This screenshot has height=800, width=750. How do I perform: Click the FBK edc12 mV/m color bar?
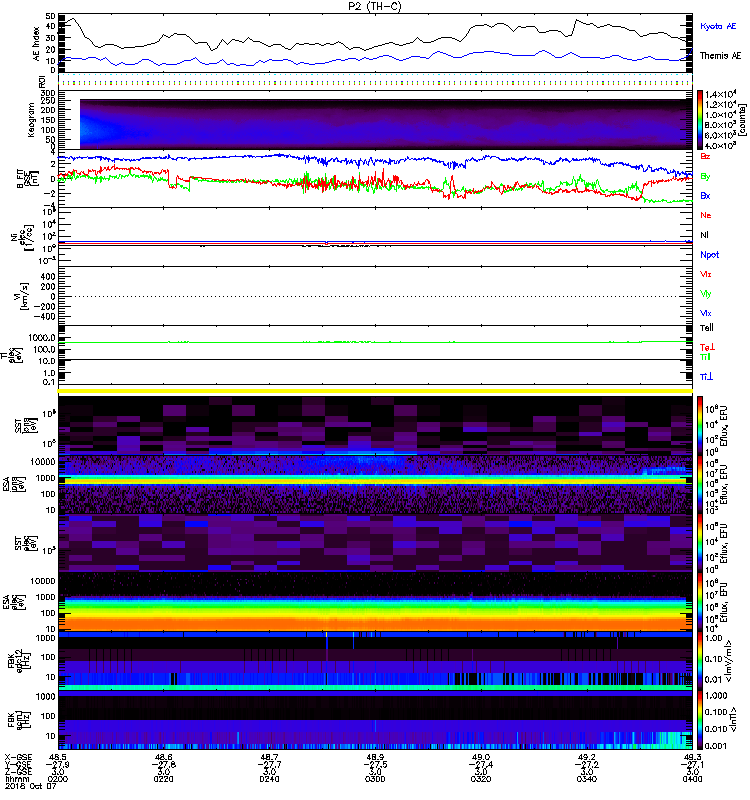(700, 662)
